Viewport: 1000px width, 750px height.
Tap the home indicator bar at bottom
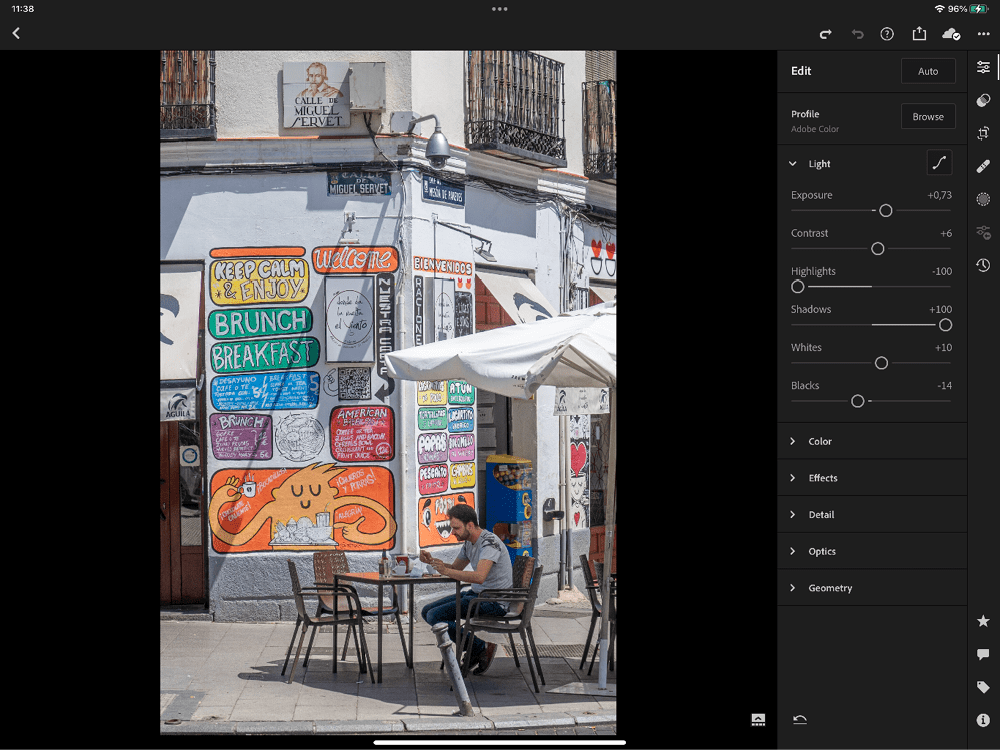[x=499, y=742]
